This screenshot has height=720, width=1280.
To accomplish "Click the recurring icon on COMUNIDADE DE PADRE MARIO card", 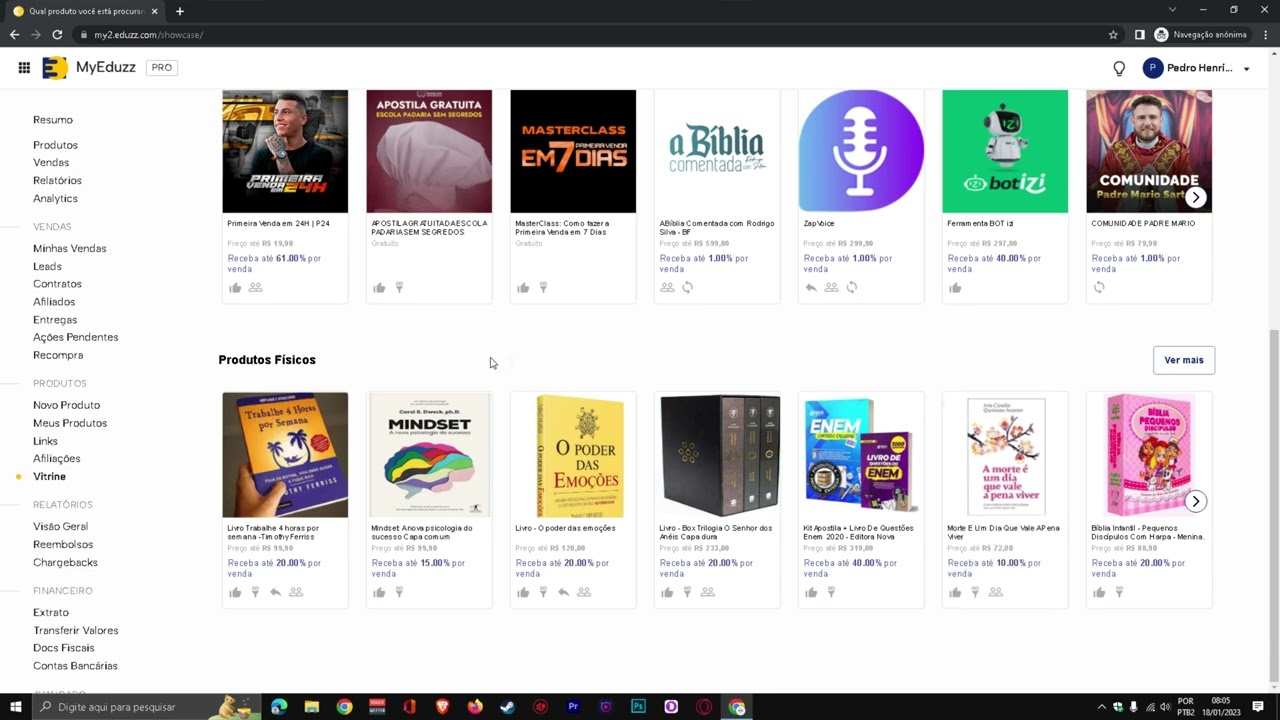I will [x=1099, y=288].
